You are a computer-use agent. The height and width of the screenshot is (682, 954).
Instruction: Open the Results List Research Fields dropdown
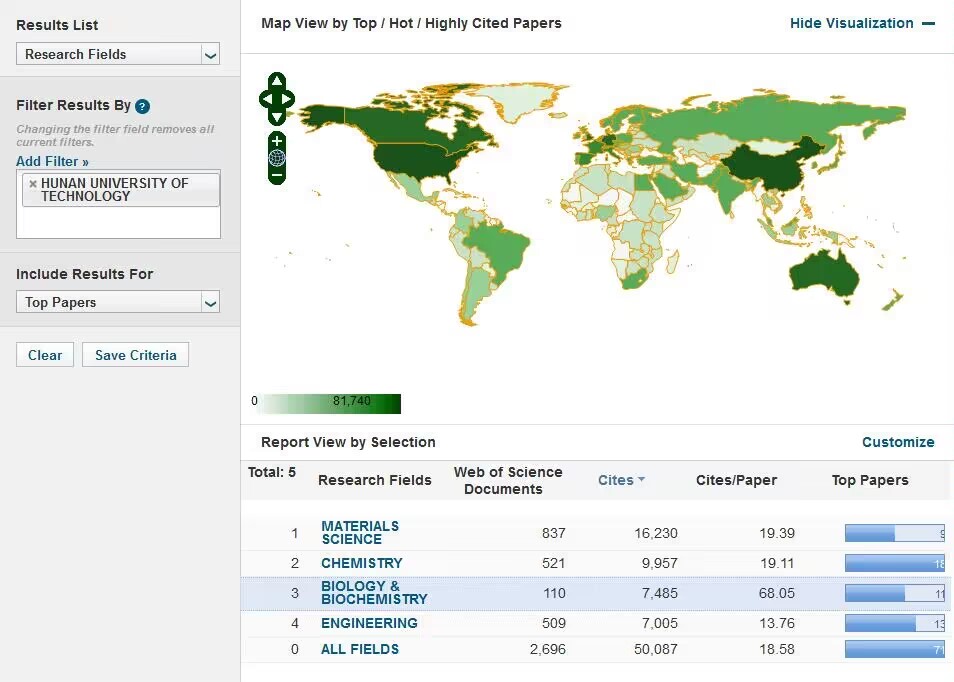tap(118, 55)
